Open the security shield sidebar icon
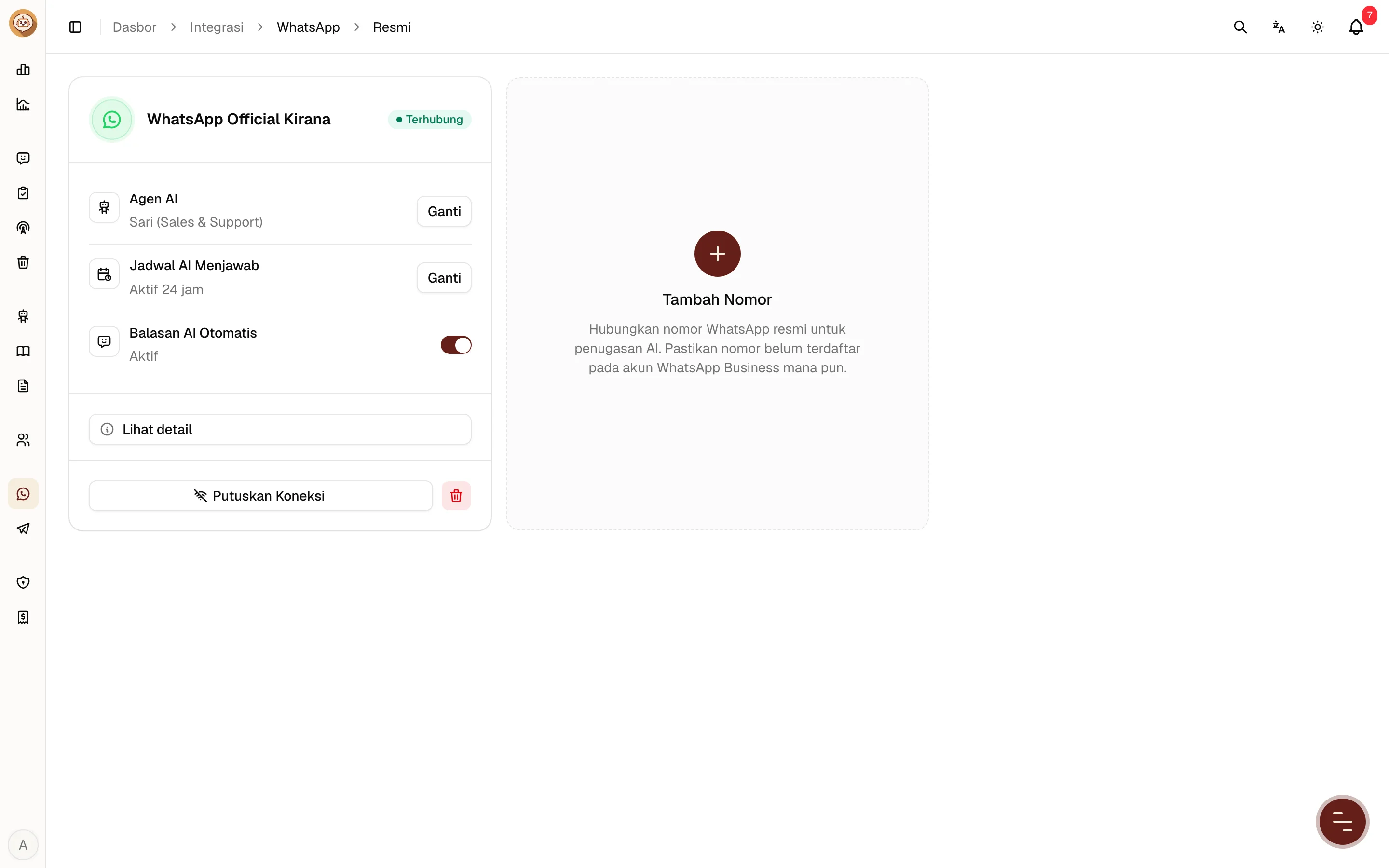This screenshot has width=1389, height=868. [23, 583]
